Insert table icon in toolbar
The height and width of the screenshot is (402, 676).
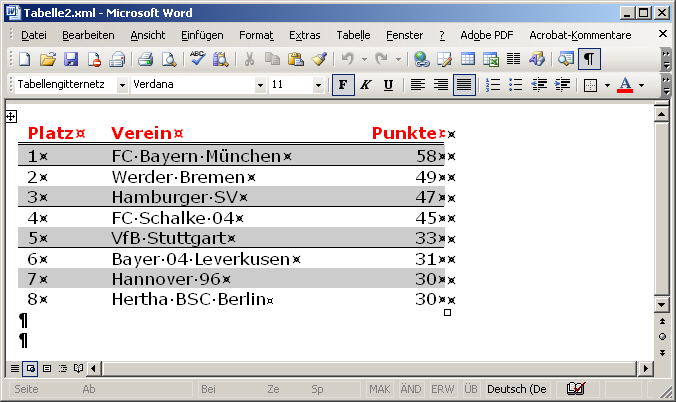pyautogui.click(x=468, y=59)
